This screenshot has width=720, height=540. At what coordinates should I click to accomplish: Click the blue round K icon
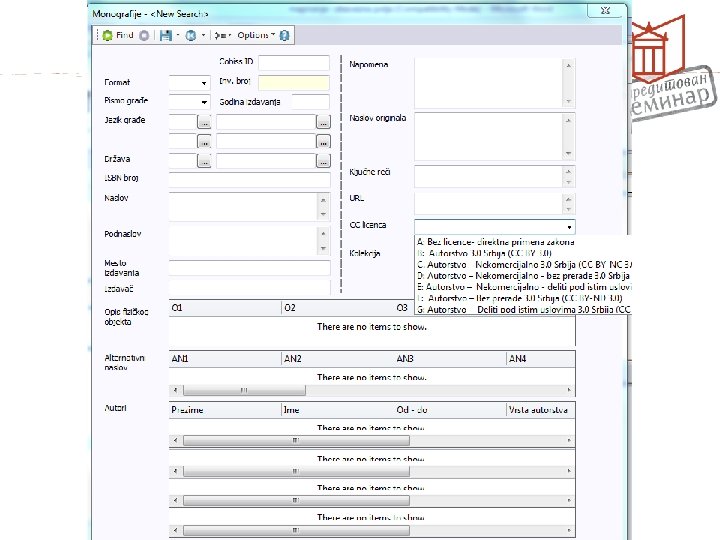click(x=191, y=35)
